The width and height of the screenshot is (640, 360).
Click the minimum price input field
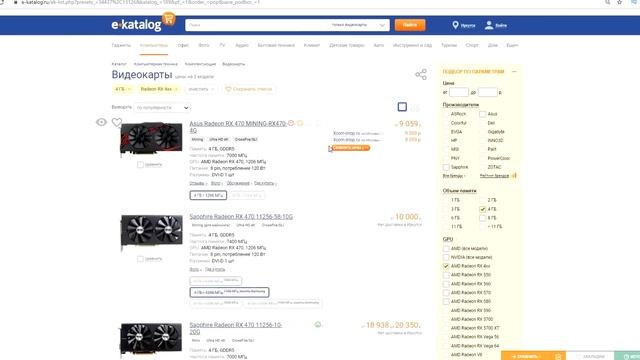point(458,92)
